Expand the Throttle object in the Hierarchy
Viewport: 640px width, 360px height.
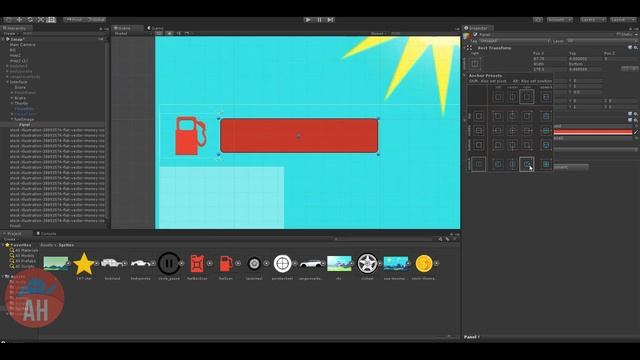(x=12, y=103)
